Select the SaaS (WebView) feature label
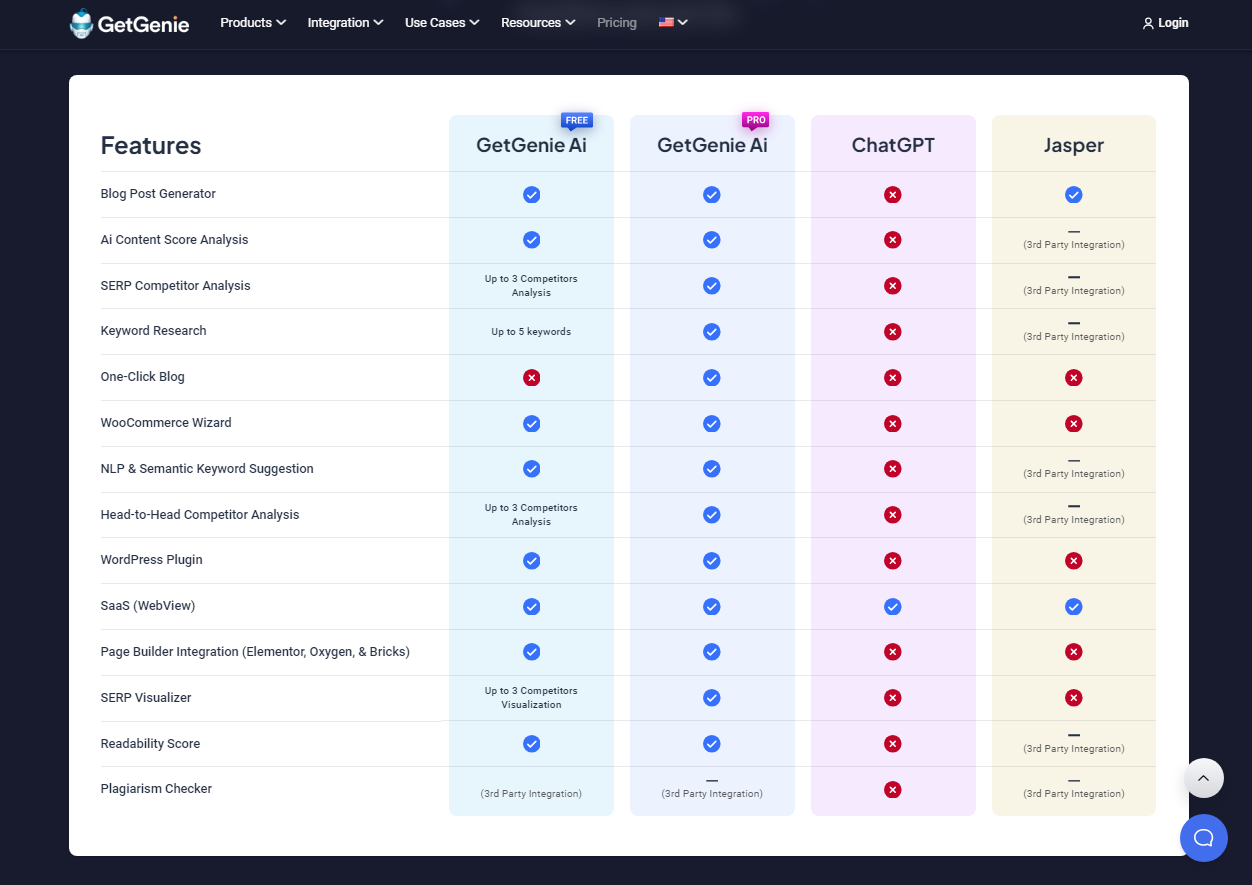This screenshot has width=1252, height=885. tap(148, 606)
